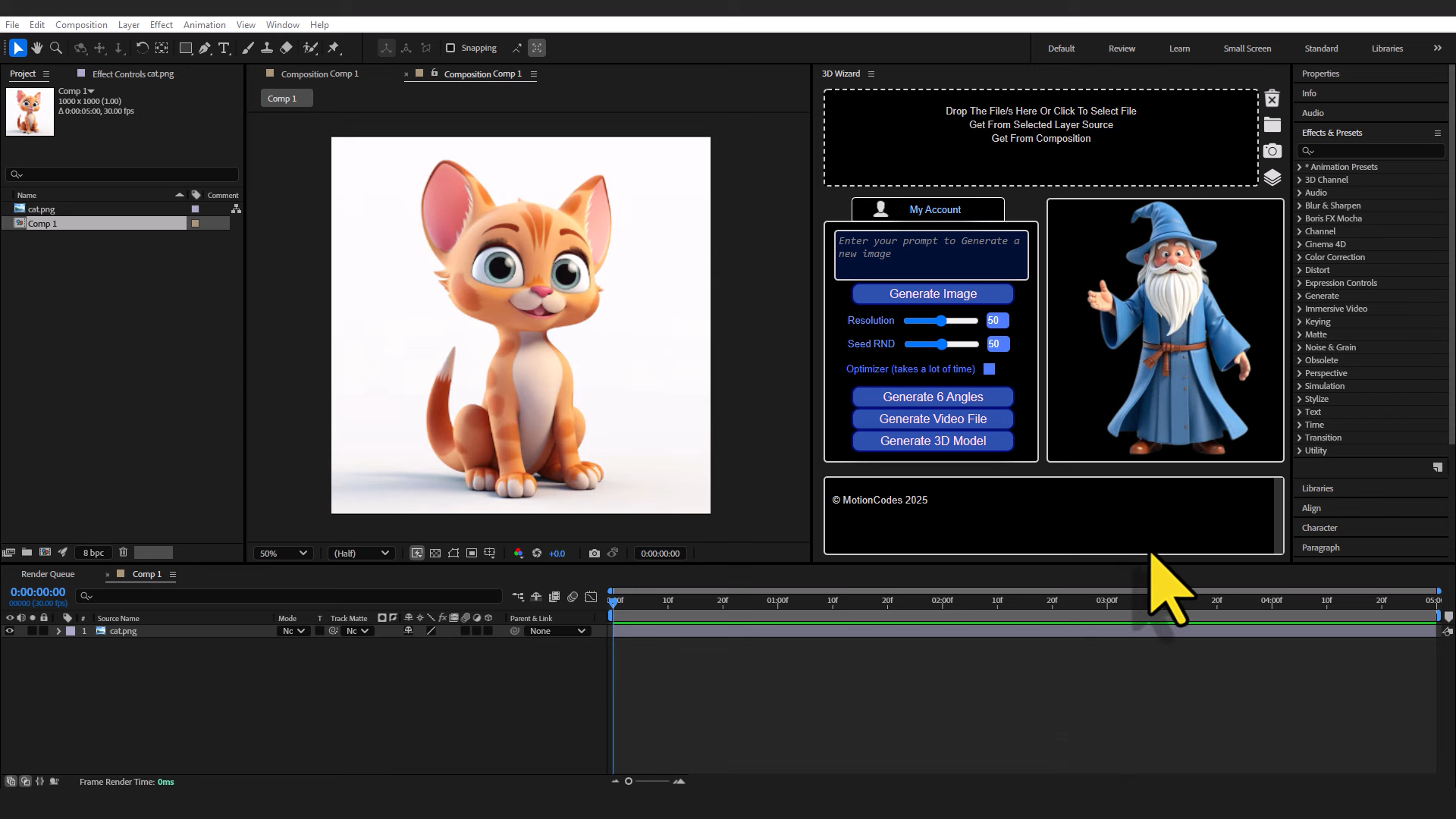Hide the cat.png layer with eye icon
Screen dimensions: 1456x819
10,631
